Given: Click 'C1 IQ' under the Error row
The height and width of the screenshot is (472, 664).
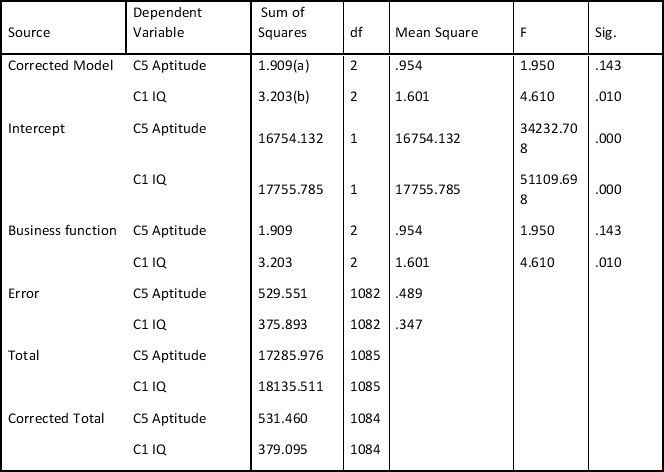Looking at the screenshot, I should (149, 324).
